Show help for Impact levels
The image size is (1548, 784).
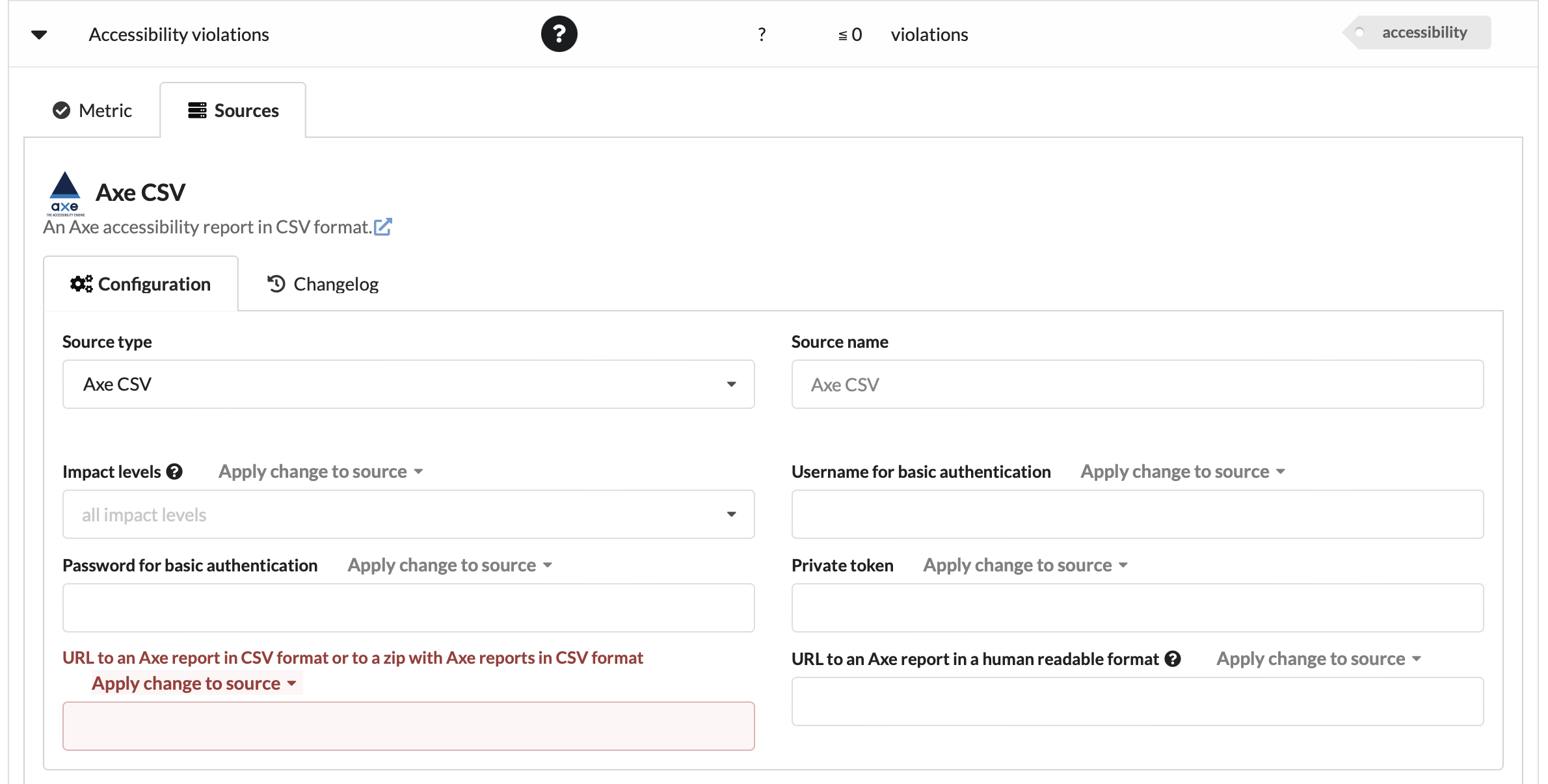pos(174,472)
